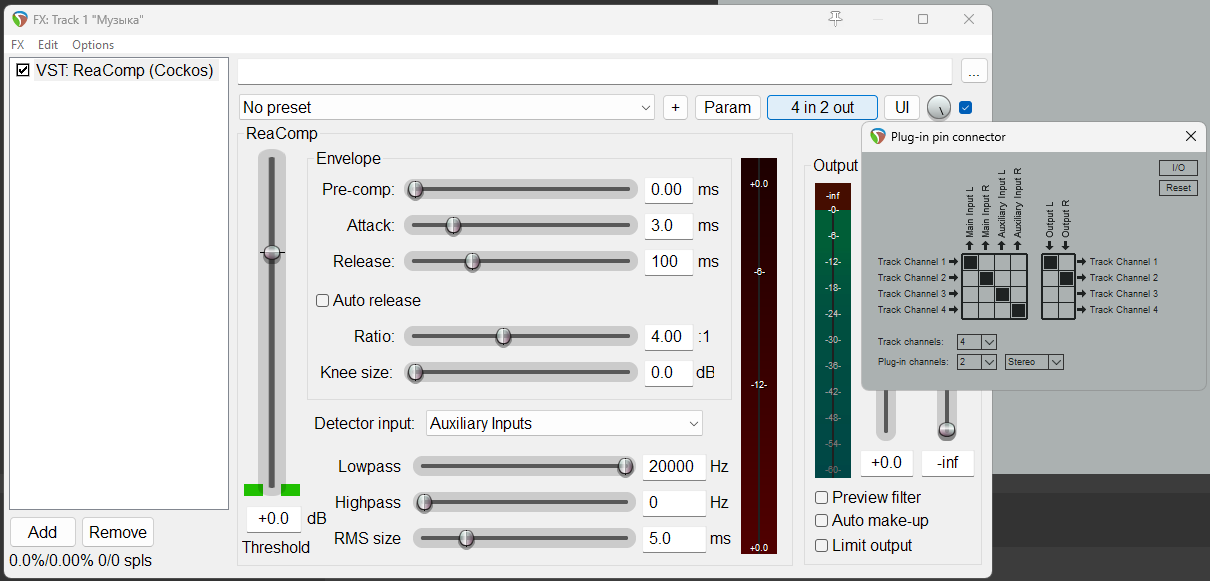
Task: Click the Threshold vertical slider handle
Action: (271, 253)
